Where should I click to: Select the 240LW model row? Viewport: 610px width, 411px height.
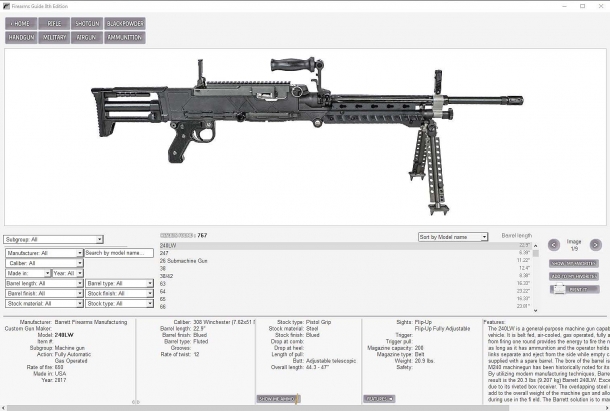click(x=345, y=246)
